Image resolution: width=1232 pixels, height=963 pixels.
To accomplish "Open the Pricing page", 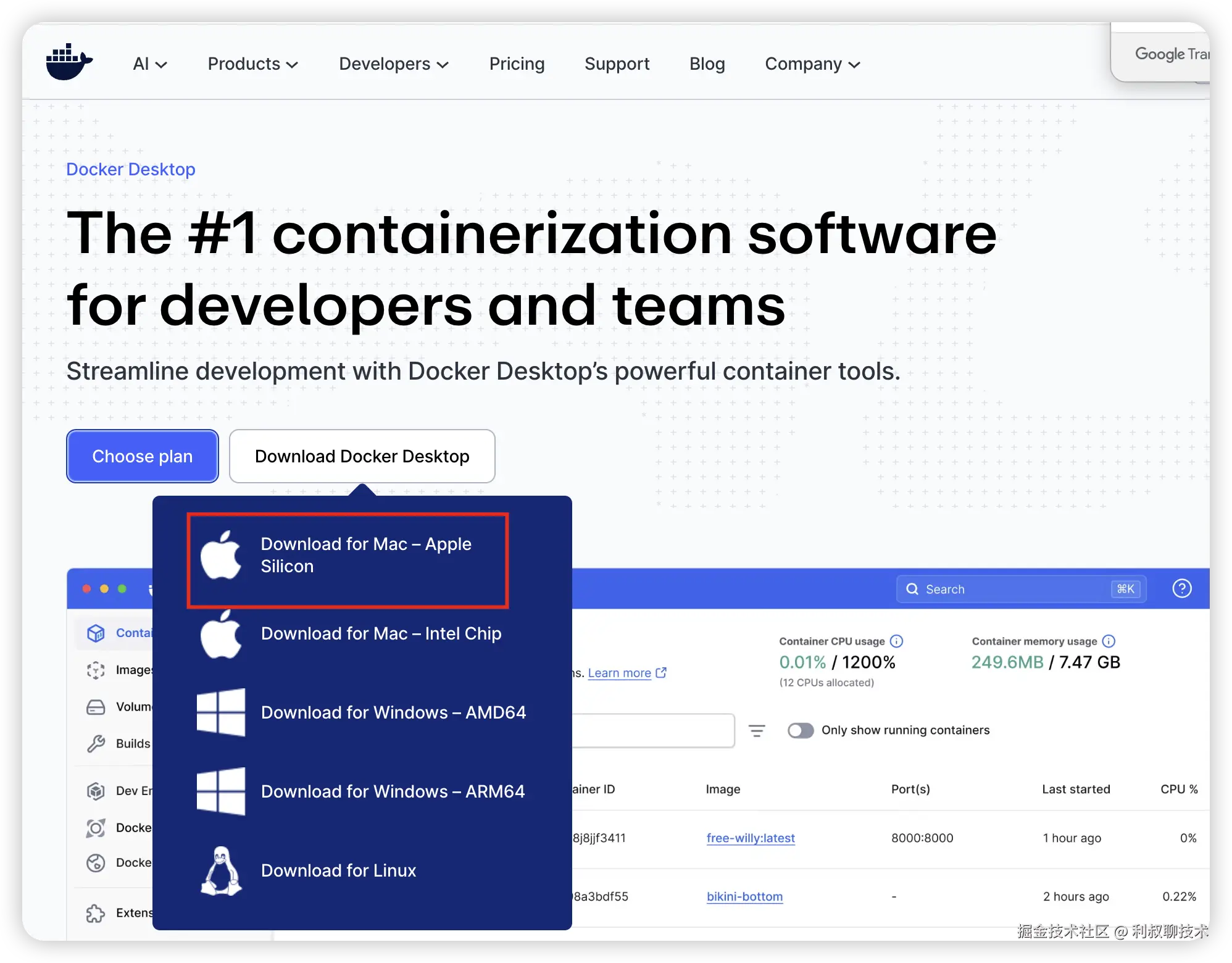I will 517,64.
